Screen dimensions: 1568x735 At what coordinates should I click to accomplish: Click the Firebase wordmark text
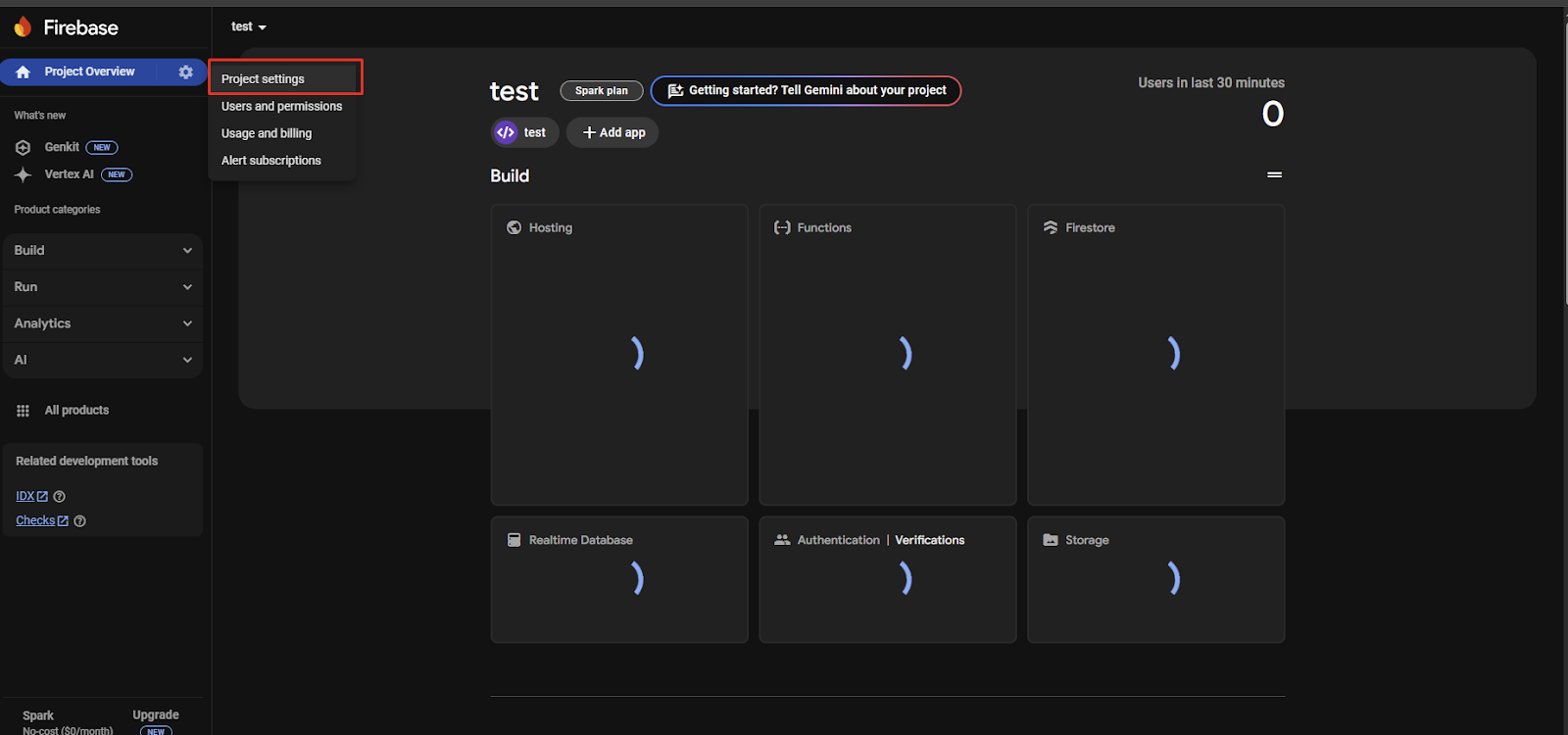[80, 27]
